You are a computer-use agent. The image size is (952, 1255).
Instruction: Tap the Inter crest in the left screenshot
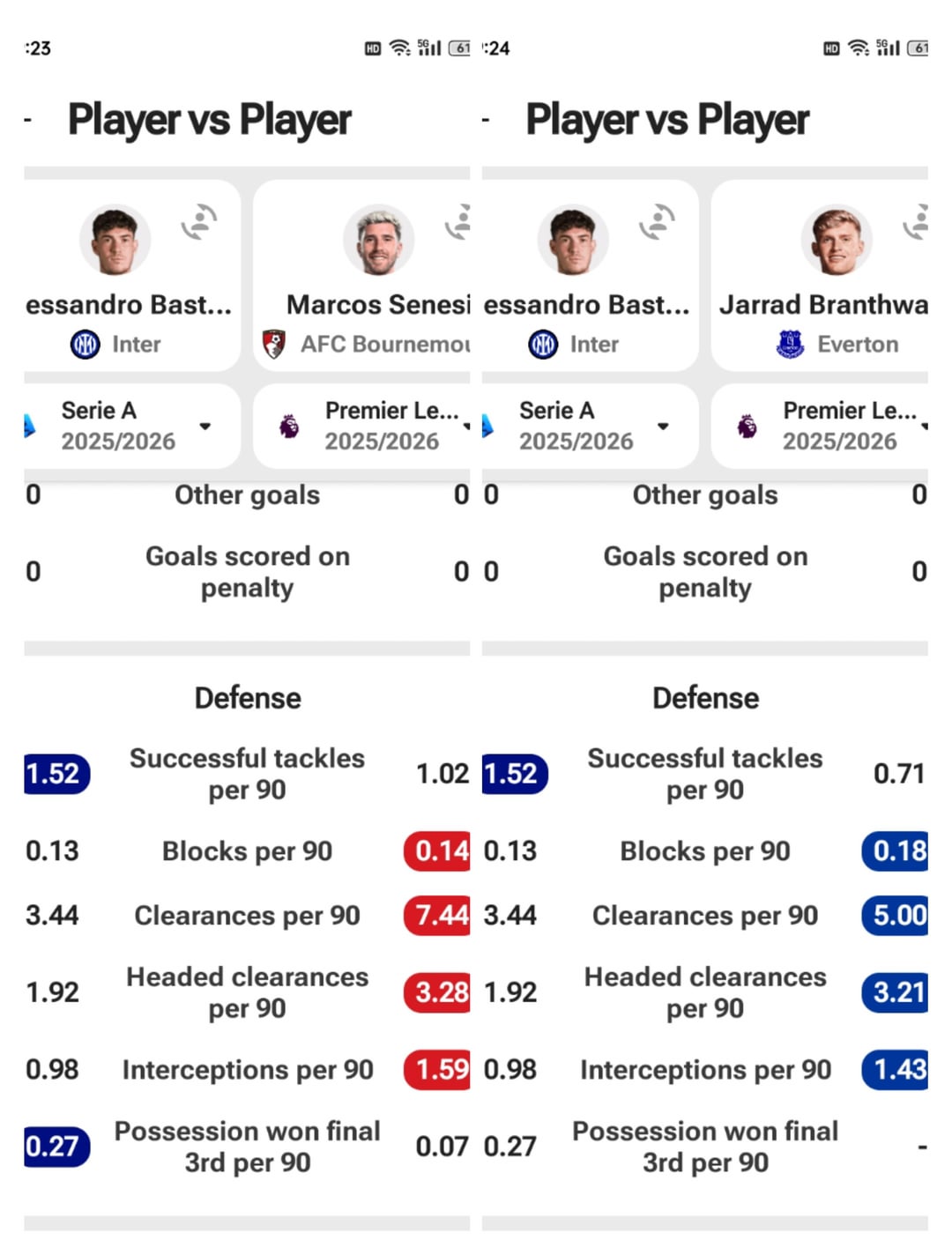point(85,344)
